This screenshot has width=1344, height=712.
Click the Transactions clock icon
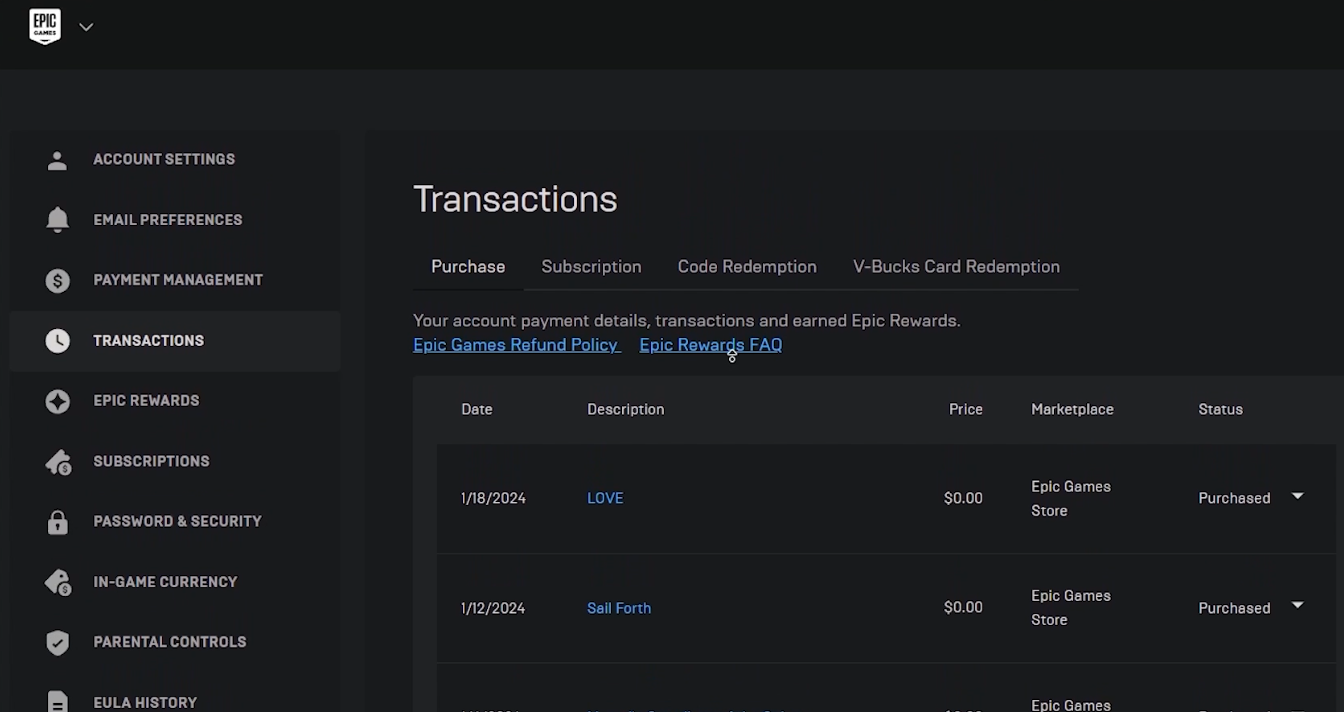pyautogui.click(x=57, y=341)
